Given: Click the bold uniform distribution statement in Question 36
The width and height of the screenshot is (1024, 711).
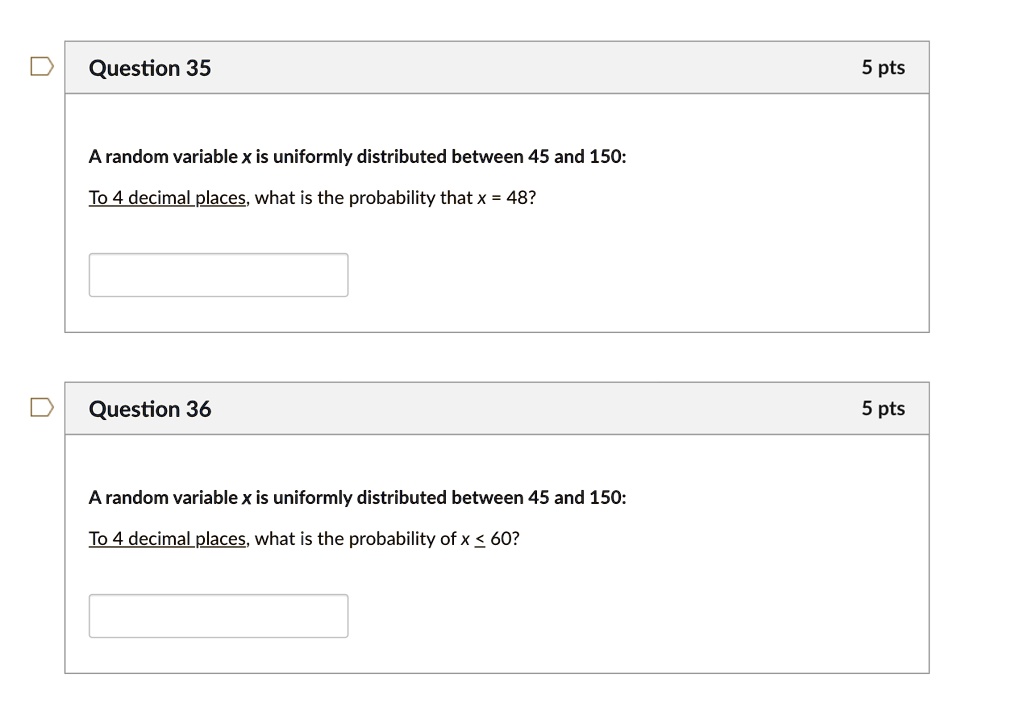Looking at the screenshot, I should [357, 498].
